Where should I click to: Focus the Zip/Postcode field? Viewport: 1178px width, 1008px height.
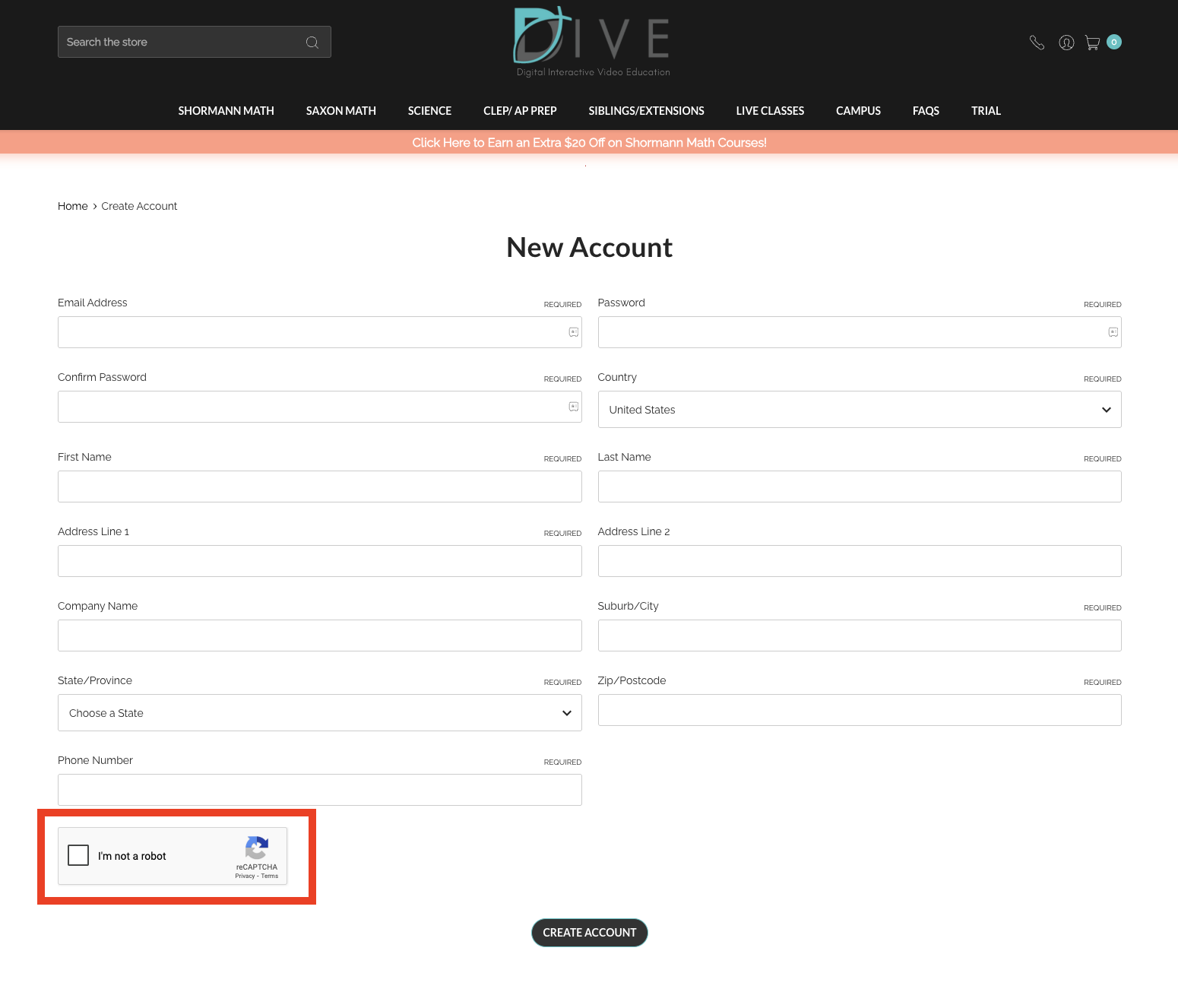point(860,710)
